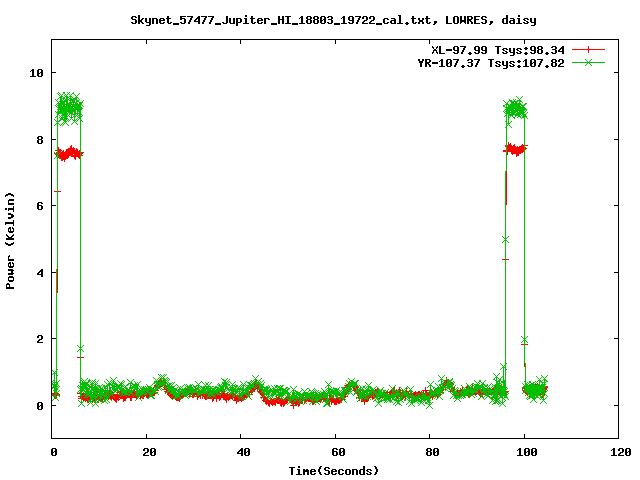Viewport: 640px width, 480px height.
Task: Click the x-axis tick label 100
Action: point(527,452)
